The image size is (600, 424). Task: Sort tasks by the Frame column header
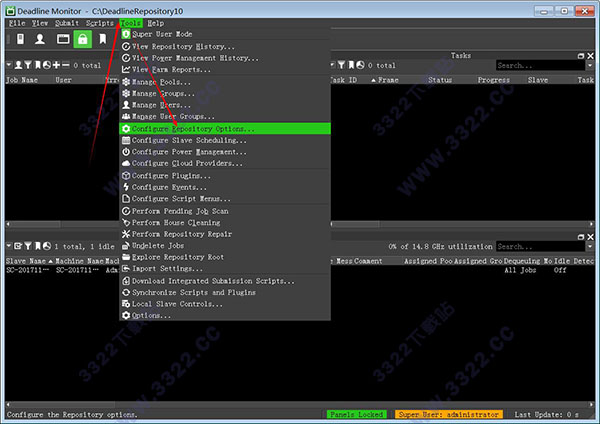pos(388,80)
